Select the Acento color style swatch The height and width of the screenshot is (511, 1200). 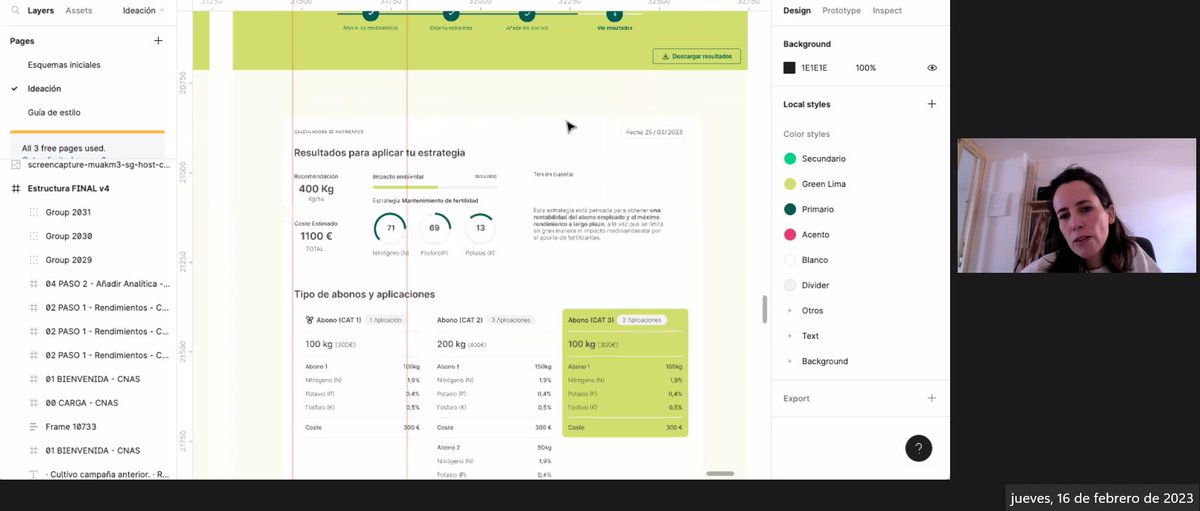pyautogui.click(x=790, y=235)
